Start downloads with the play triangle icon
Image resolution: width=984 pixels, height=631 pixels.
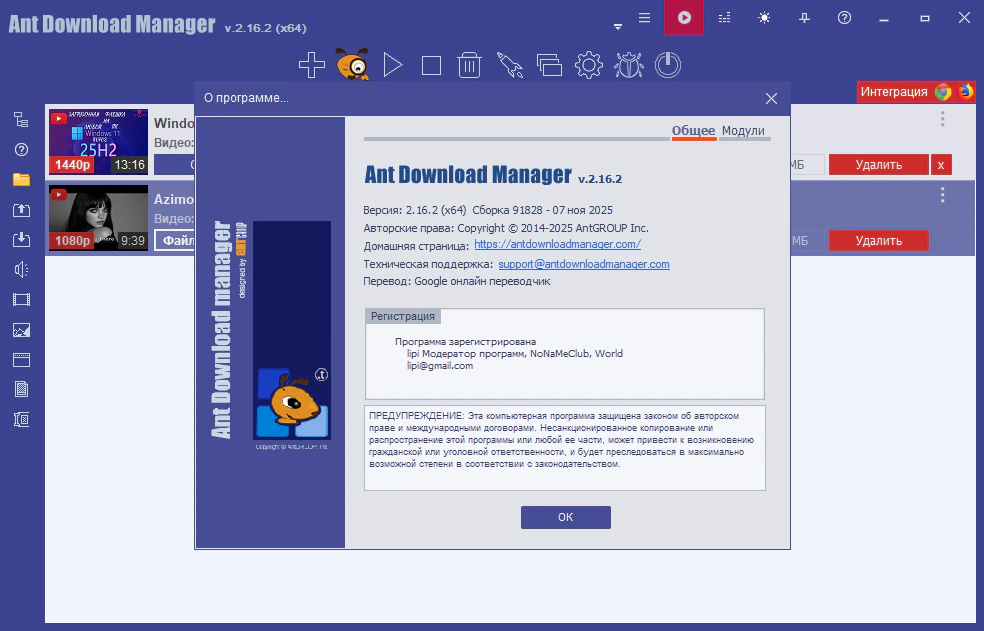coord(392,66)
